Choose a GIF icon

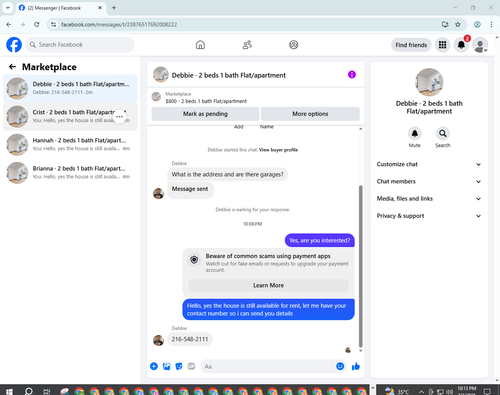click(x=191, y=366)
